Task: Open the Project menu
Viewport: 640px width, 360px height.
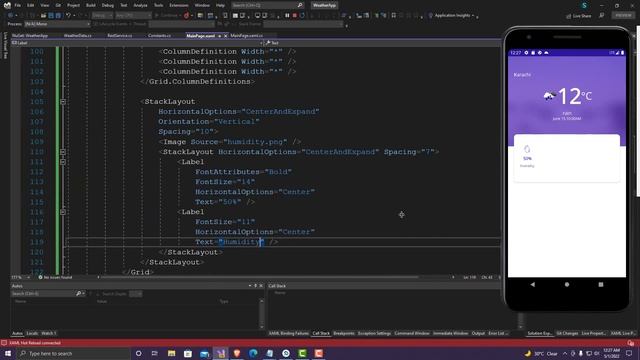Action: (x=73, y=5)
